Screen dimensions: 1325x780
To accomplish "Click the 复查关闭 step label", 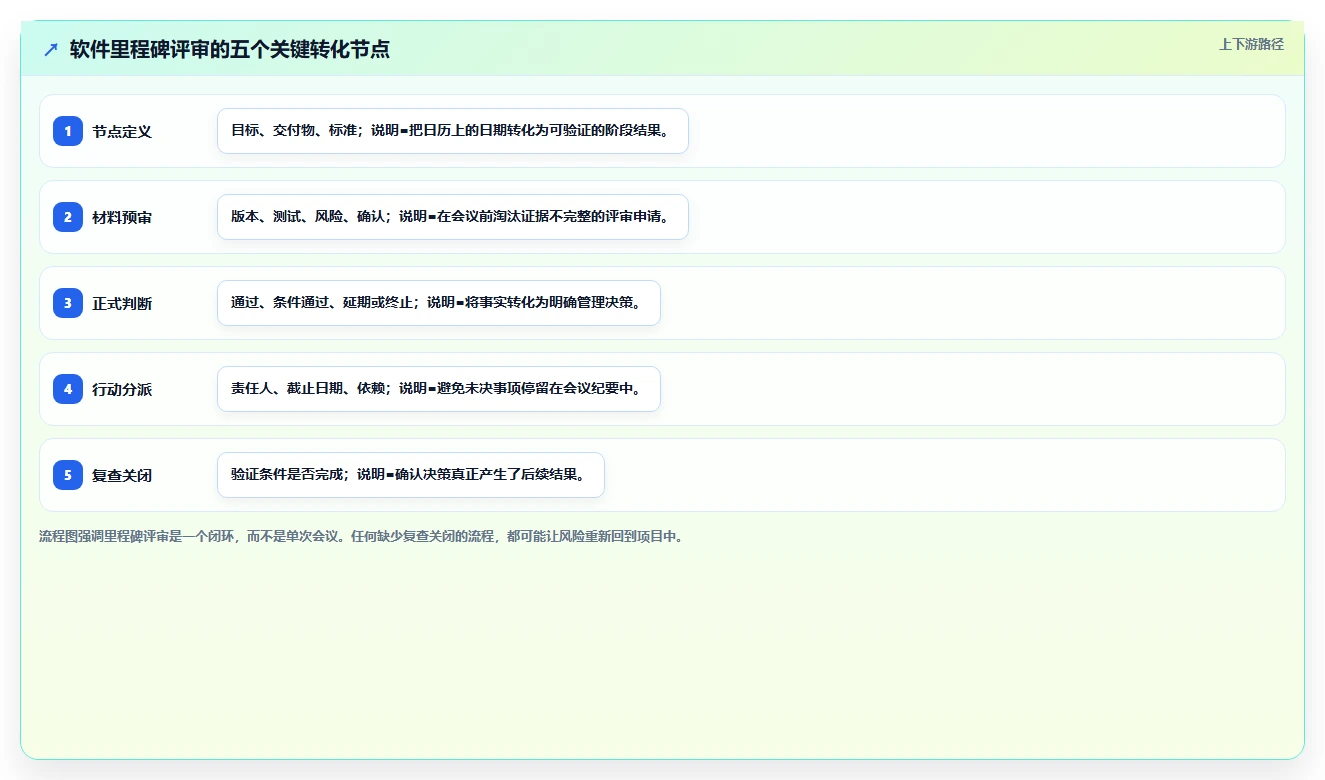I will pyautogui.click(x=122, y=476).
